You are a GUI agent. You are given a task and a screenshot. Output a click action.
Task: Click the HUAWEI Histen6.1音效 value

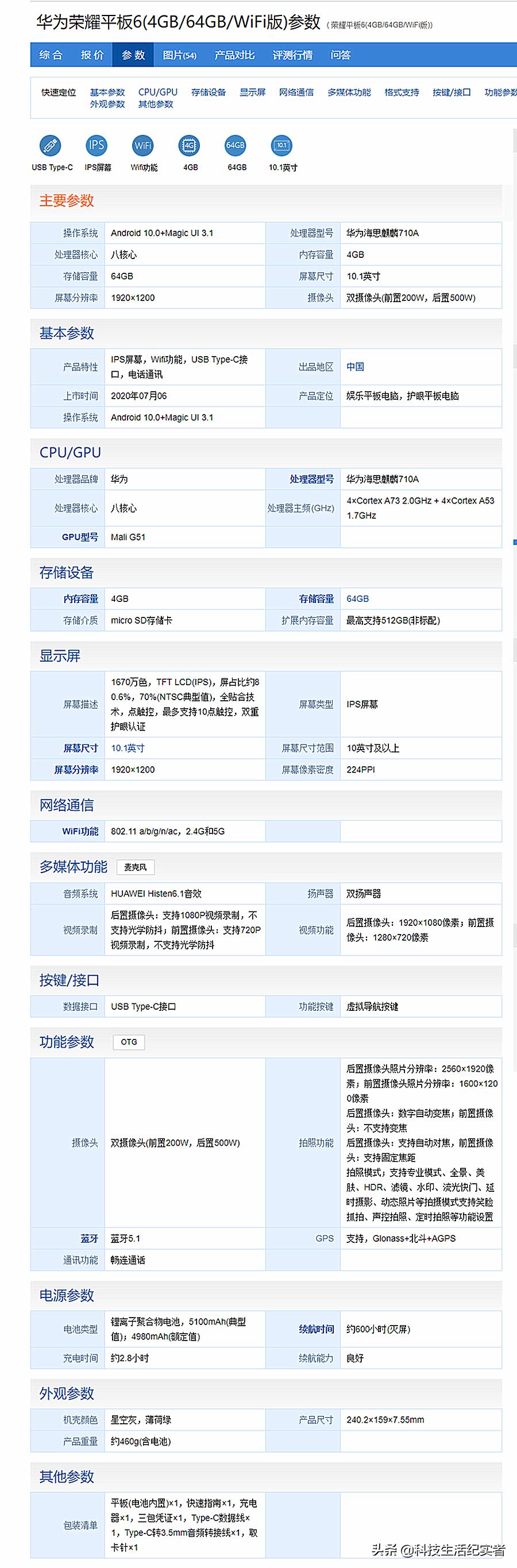[x=156, y=894]
